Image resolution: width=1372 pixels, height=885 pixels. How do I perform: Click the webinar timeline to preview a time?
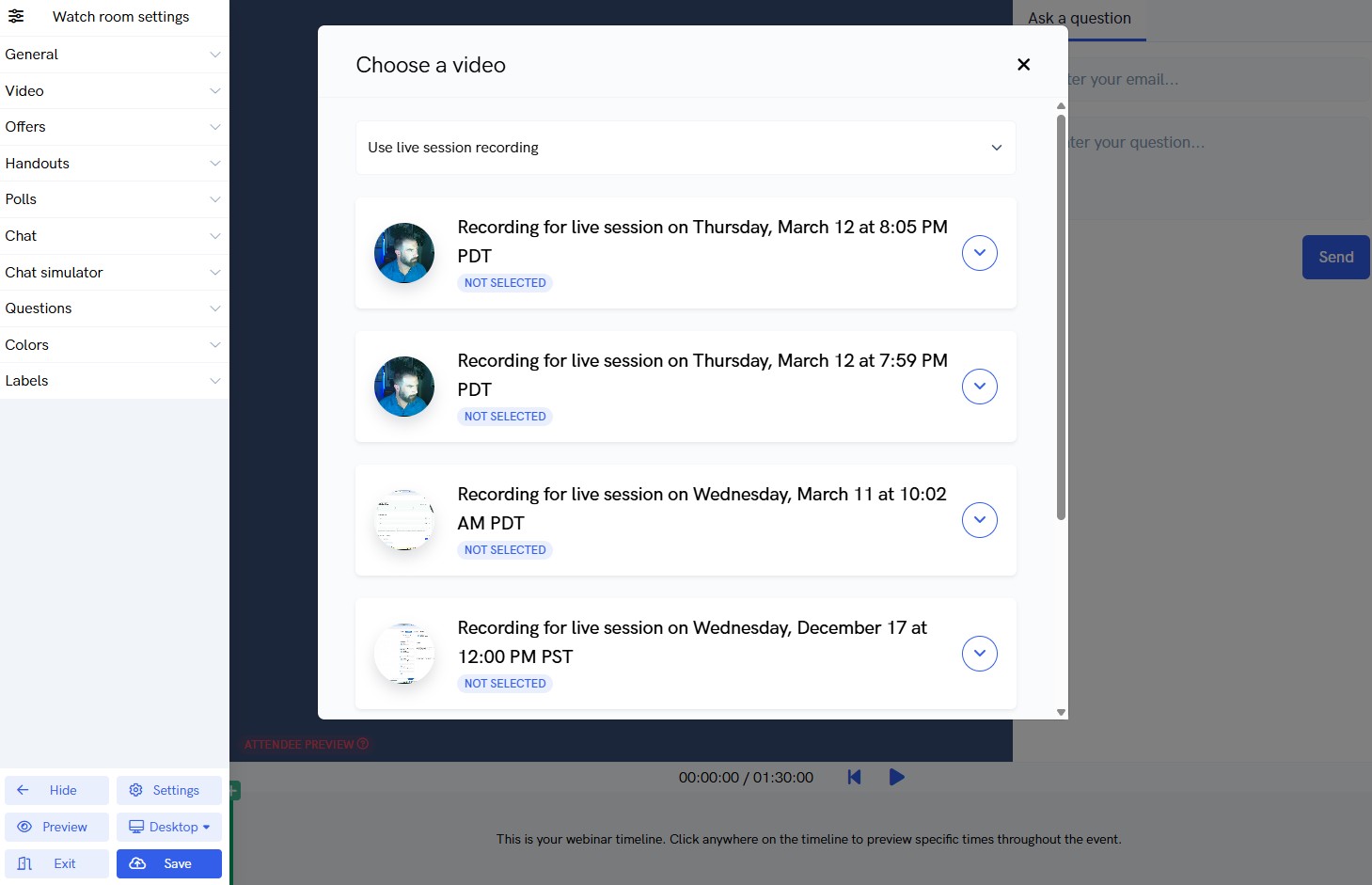pyautogui.click(x=809, y=839)
